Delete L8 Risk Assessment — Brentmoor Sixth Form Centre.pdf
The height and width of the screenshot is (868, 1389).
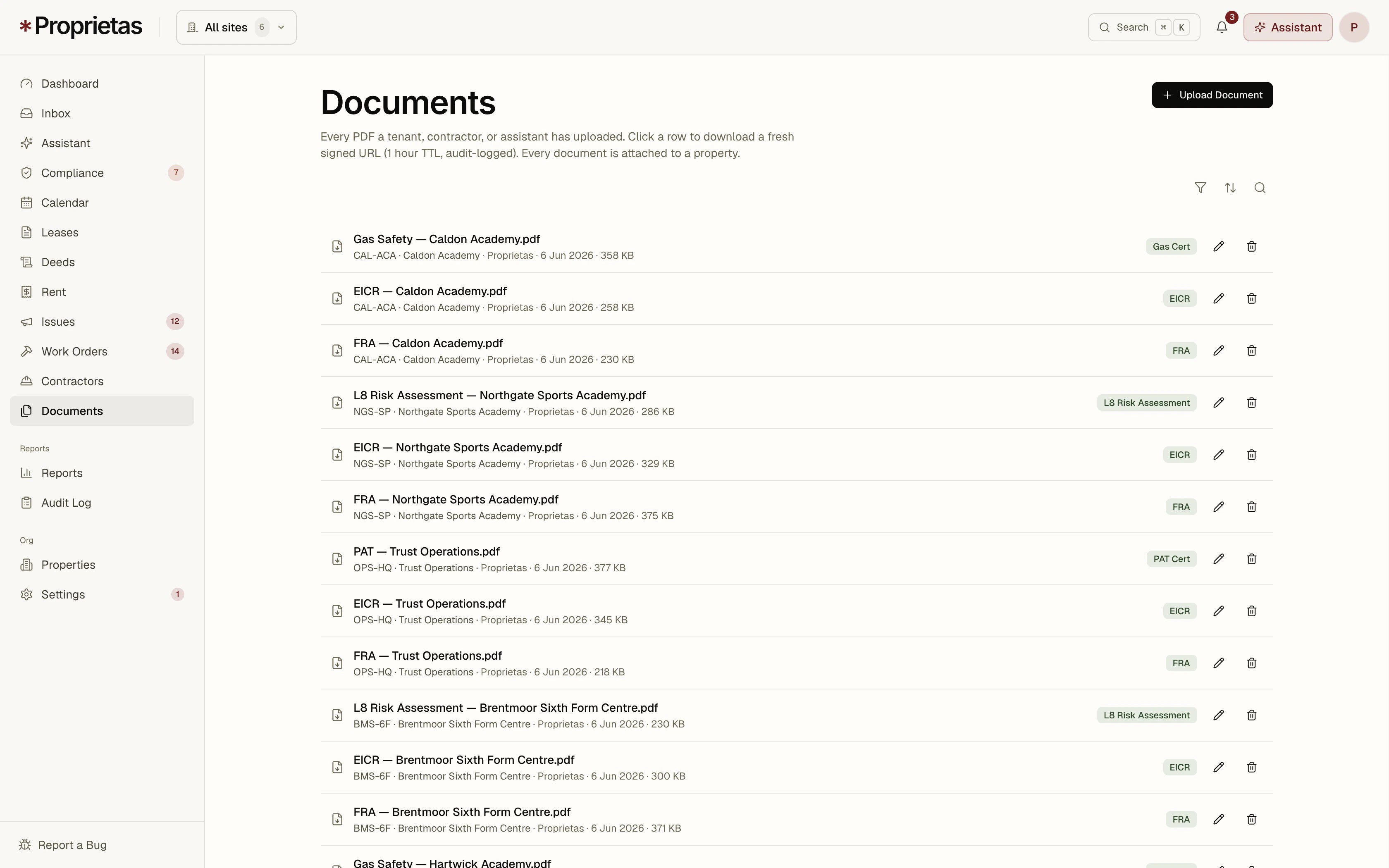click(1252, 715)
